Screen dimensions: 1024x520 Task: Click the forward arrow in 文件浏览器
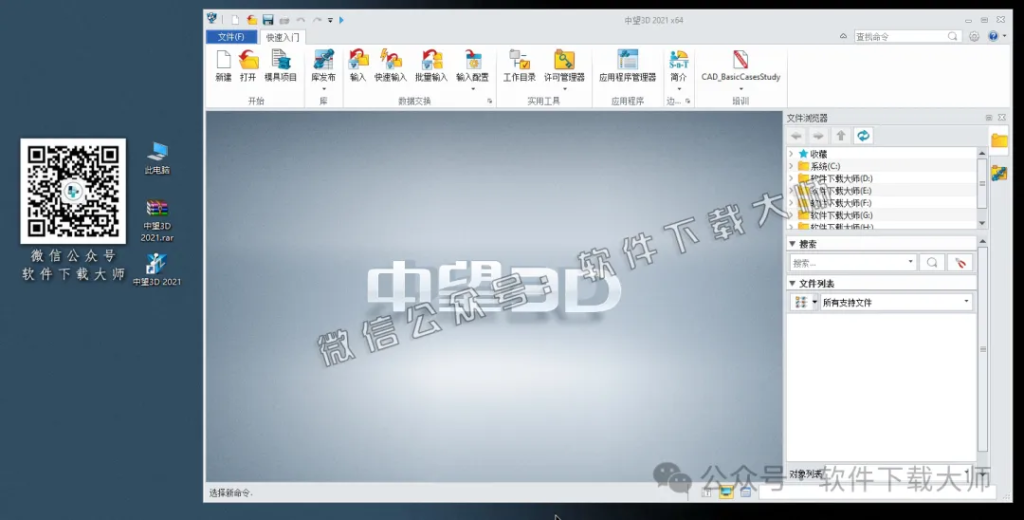(x=818, y=136)
